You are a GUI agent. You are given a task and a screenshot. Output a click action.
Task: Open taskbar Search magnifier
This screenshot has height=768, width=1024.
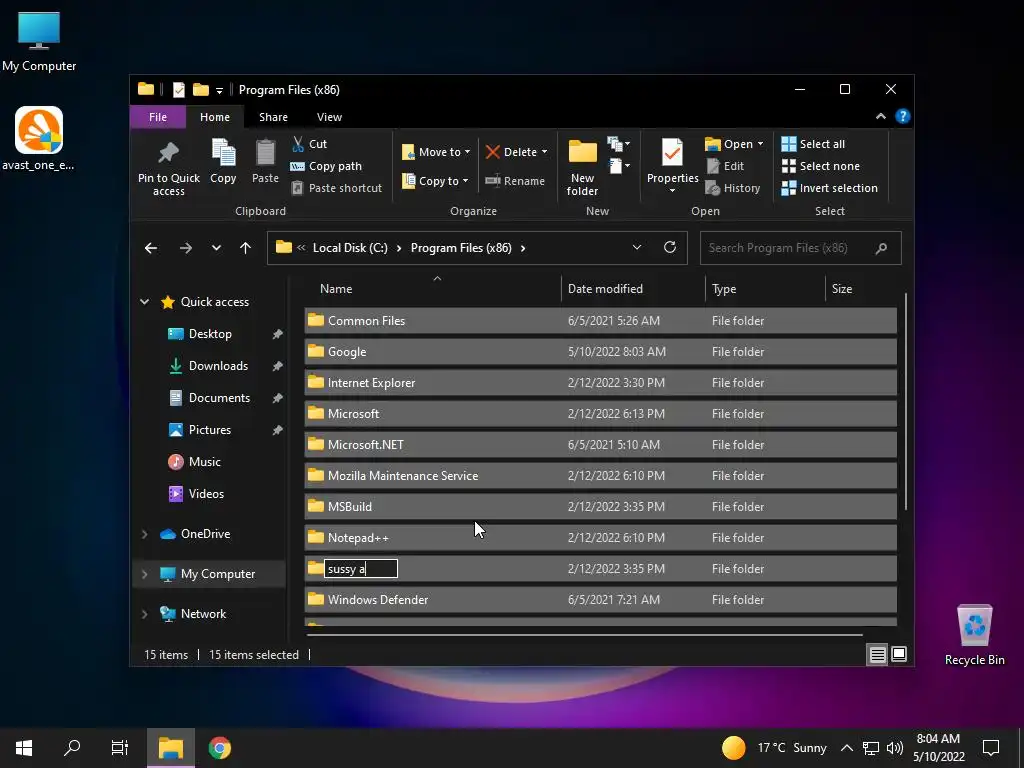pos(72,748)
